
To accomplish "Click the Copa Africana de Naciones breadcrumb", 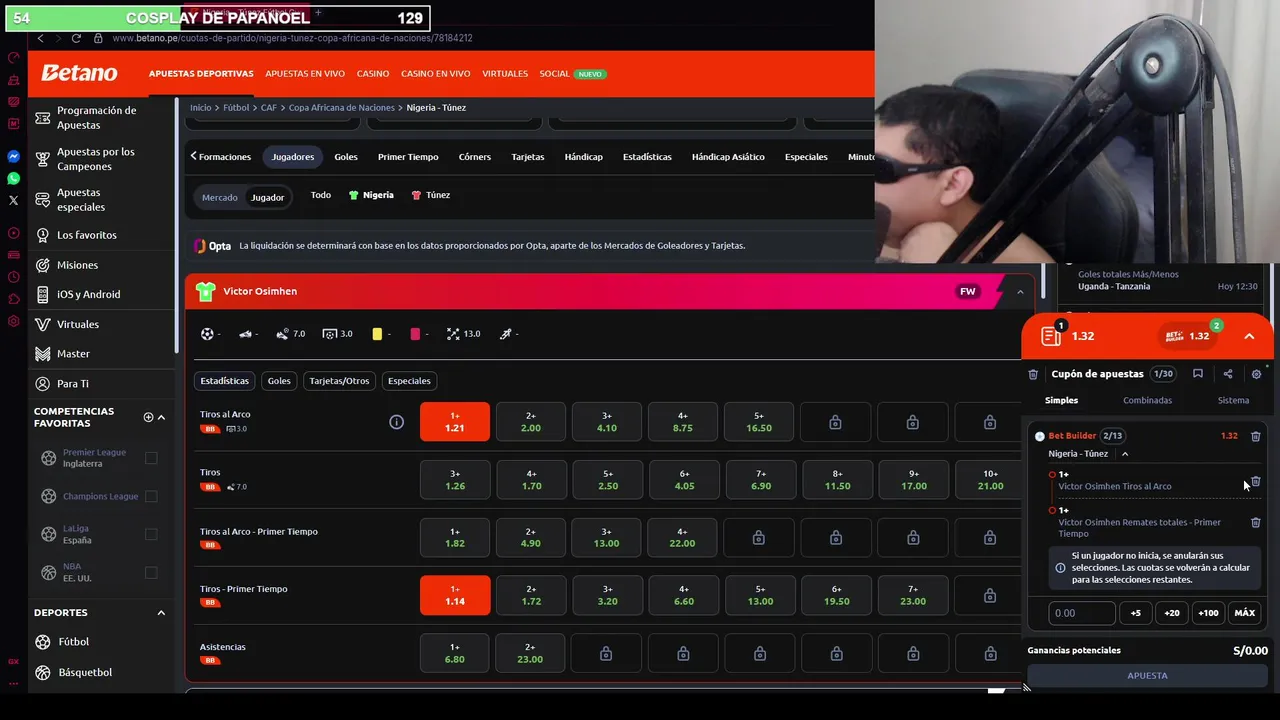I will (341, 107).
